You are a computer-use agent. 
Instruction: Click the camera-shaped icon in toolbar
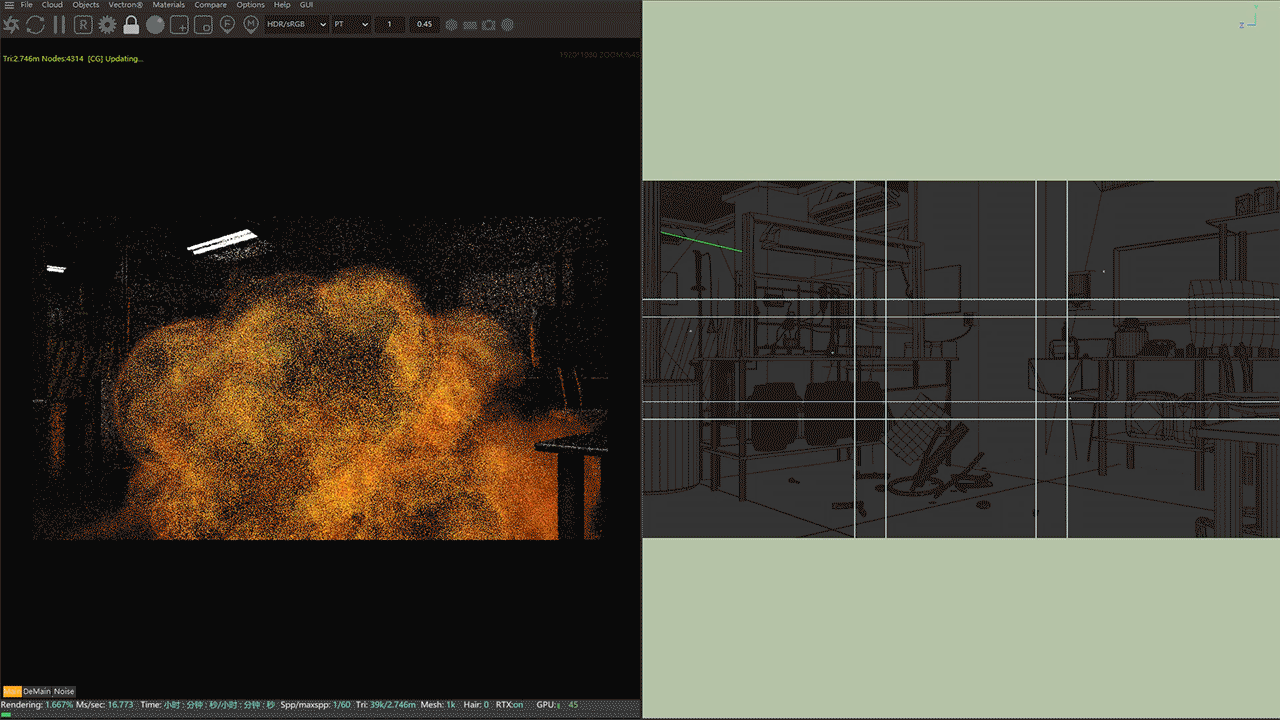(489, 24)
